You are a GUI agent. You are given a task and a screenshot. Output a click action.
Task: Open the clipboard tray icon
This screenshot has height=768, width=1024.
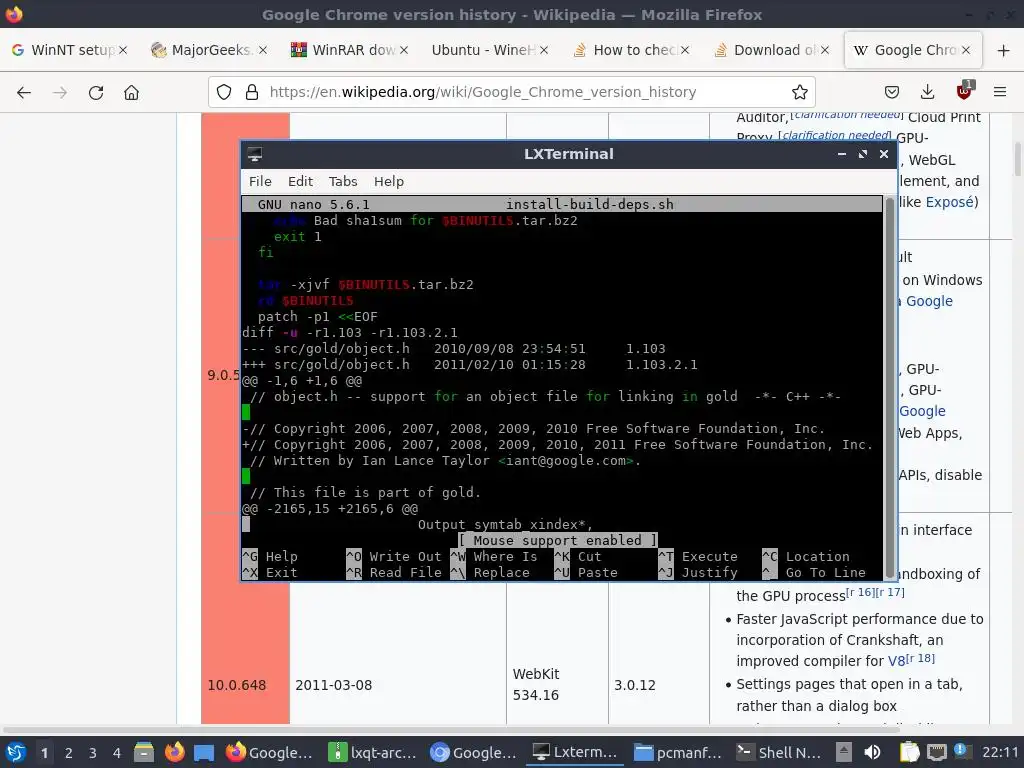pos(909,752)
